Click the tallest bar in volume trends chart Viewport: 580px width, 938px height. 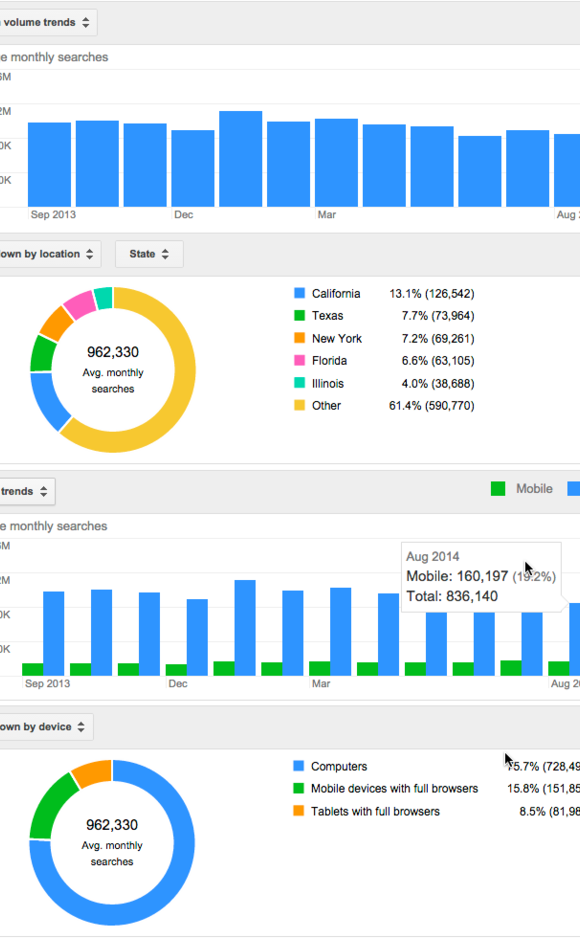pyautogui.click(x=241, y=159)
